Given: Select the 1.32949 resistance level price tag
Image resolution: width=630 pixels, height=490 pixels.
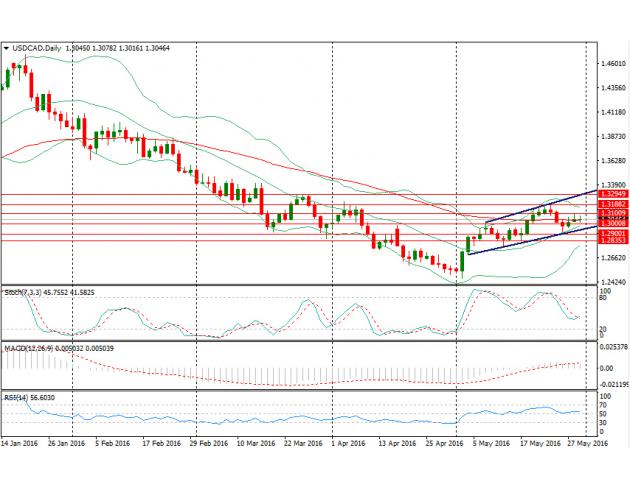Looking at the screenshot, I should 609,194.
